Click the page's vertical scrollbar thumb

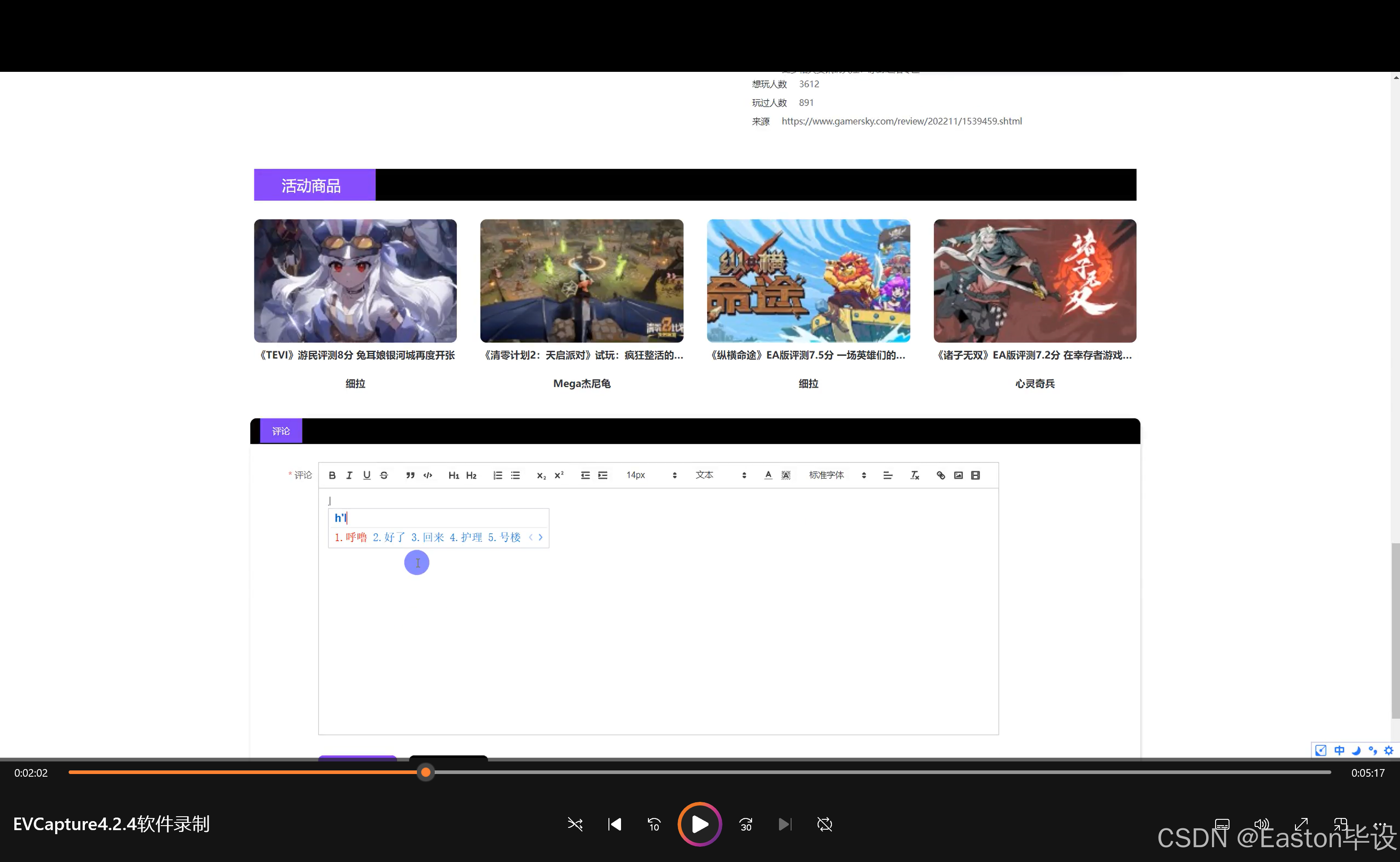(1395, 630)
